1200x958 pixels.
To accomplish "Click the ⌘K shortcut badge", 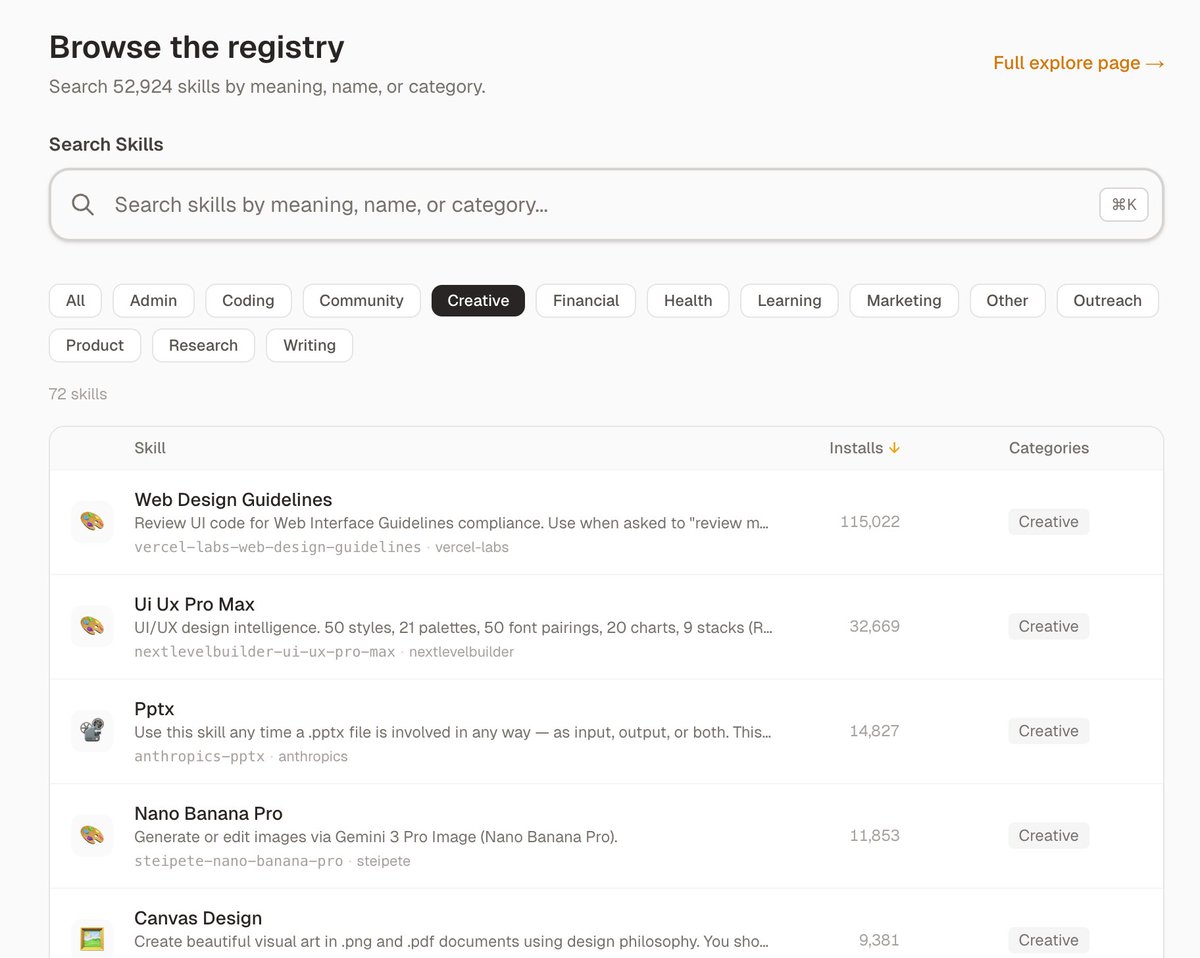I will tap(1124, 205).
